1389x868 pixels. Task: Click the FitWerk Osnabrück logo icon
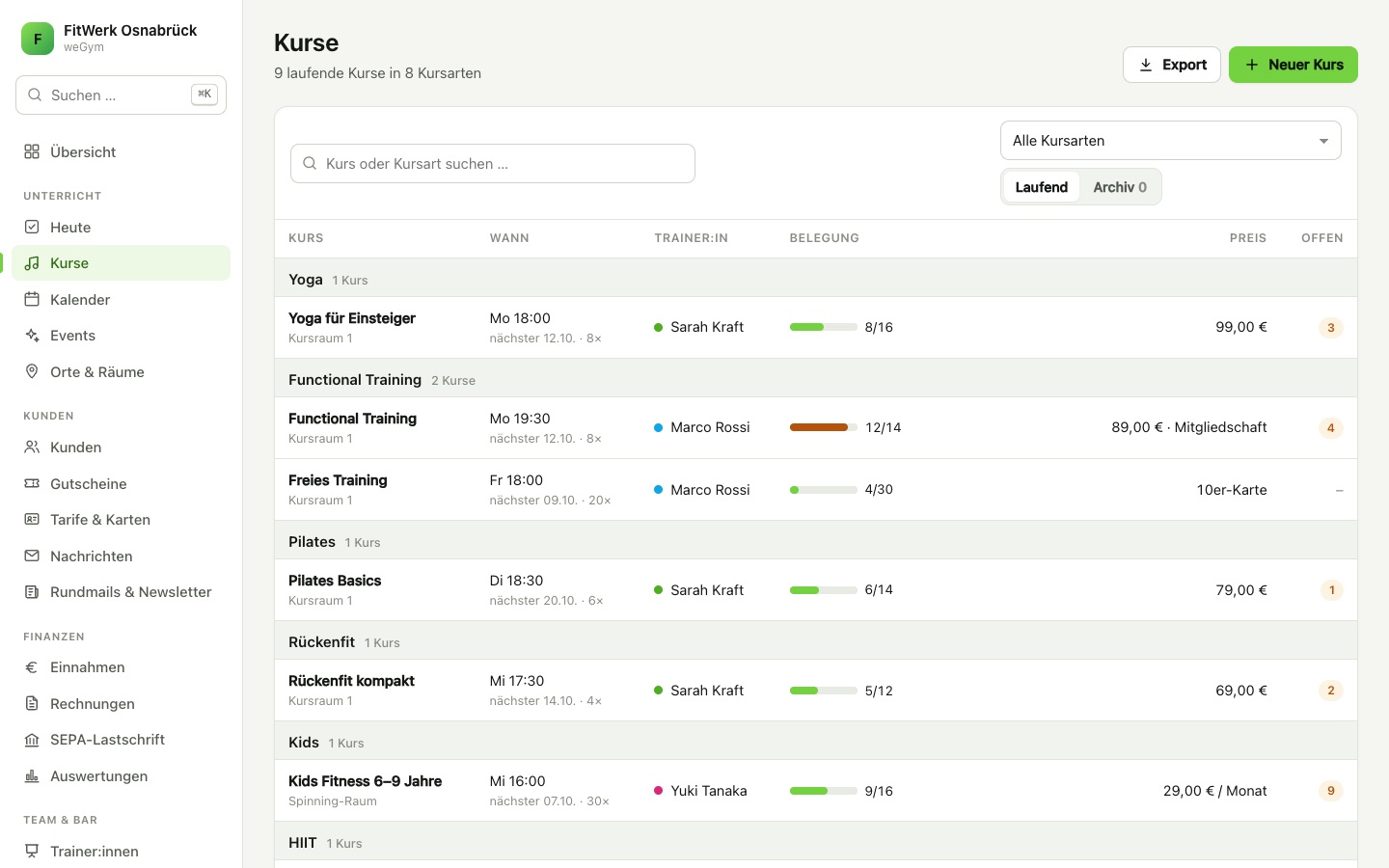pos(38,39)
